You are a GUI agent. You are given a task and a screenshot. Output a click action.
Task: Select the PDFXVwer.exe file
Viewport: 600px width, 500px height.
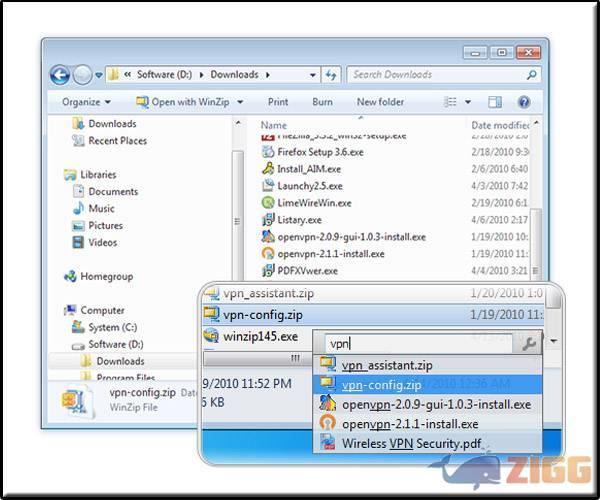tap(307, 271)
